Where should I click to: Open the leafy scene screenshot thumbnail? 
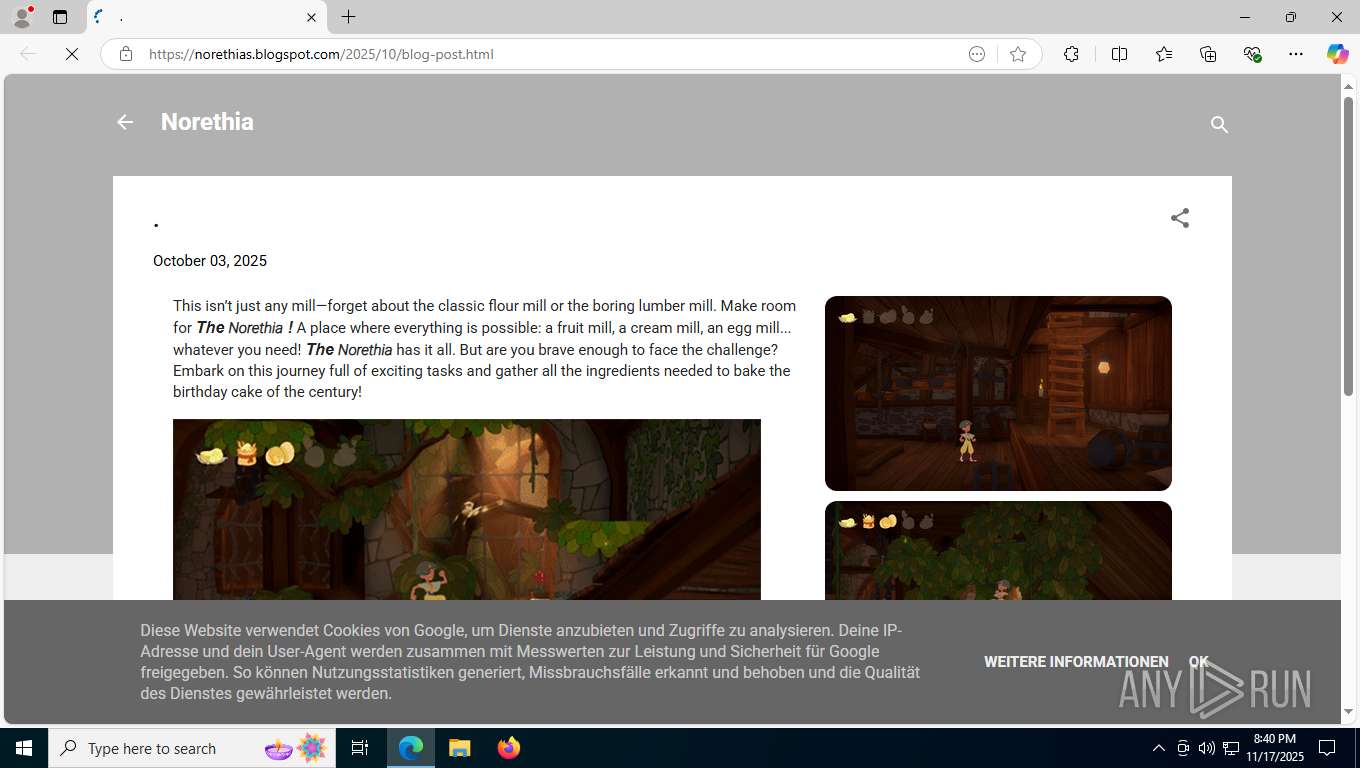pos(998,551)
